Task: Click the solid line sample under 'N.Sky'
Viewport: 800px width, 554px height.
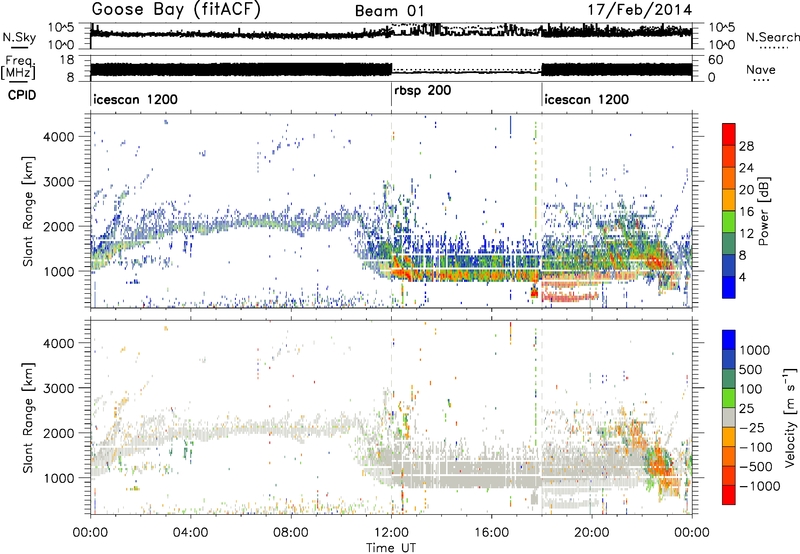Action: point(19,47)
